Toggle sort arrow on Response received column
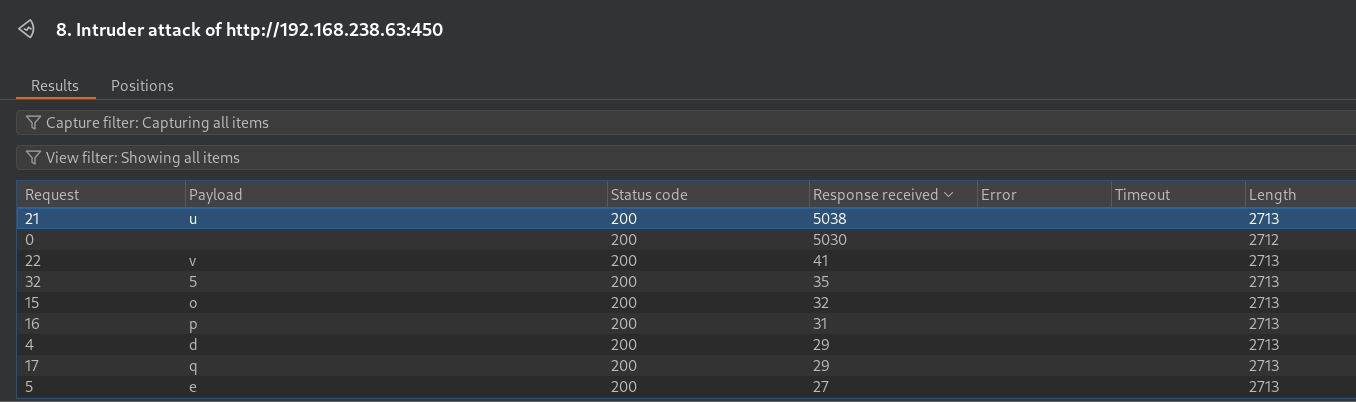The width and height of the screenshot is (1356, 402). click(949, 195)
